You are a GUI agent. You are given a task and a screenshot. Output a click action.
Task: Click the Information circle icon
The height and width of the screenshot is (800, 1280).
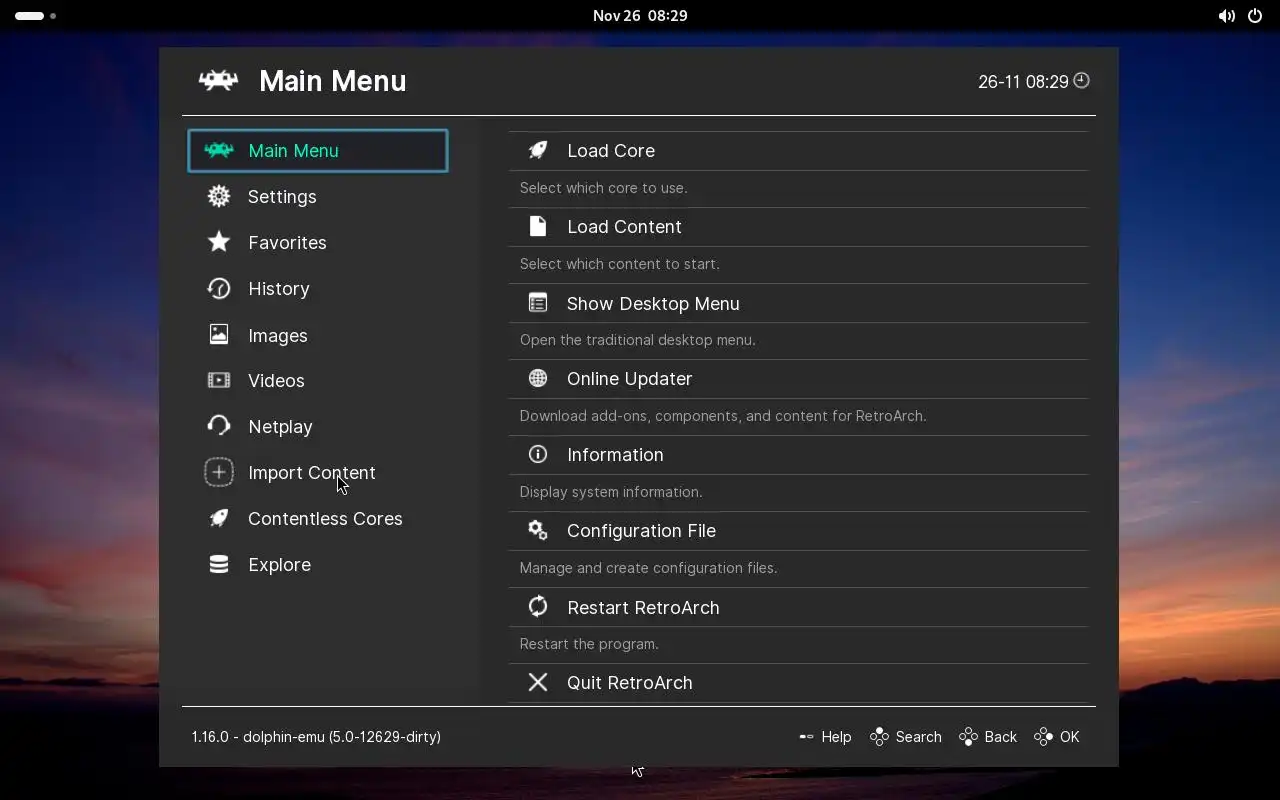tap(538, 454)
